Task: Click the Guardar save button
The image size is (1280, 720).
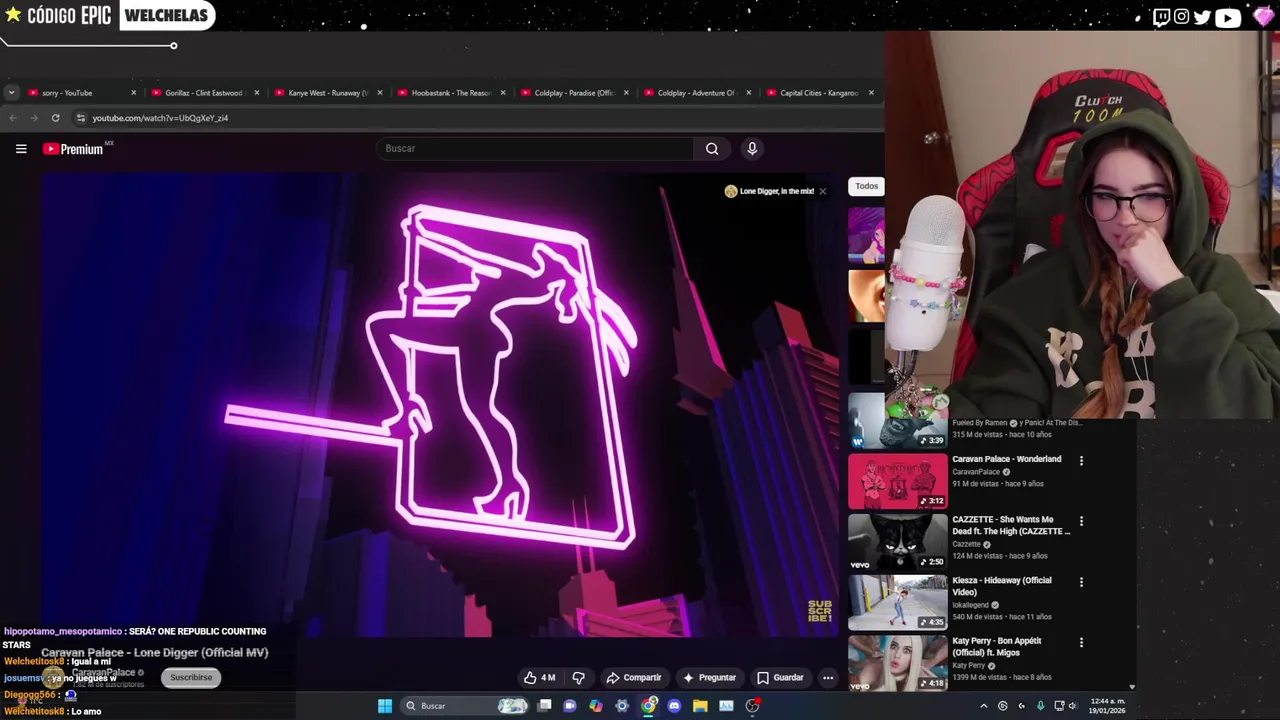Action: point(779,678)
